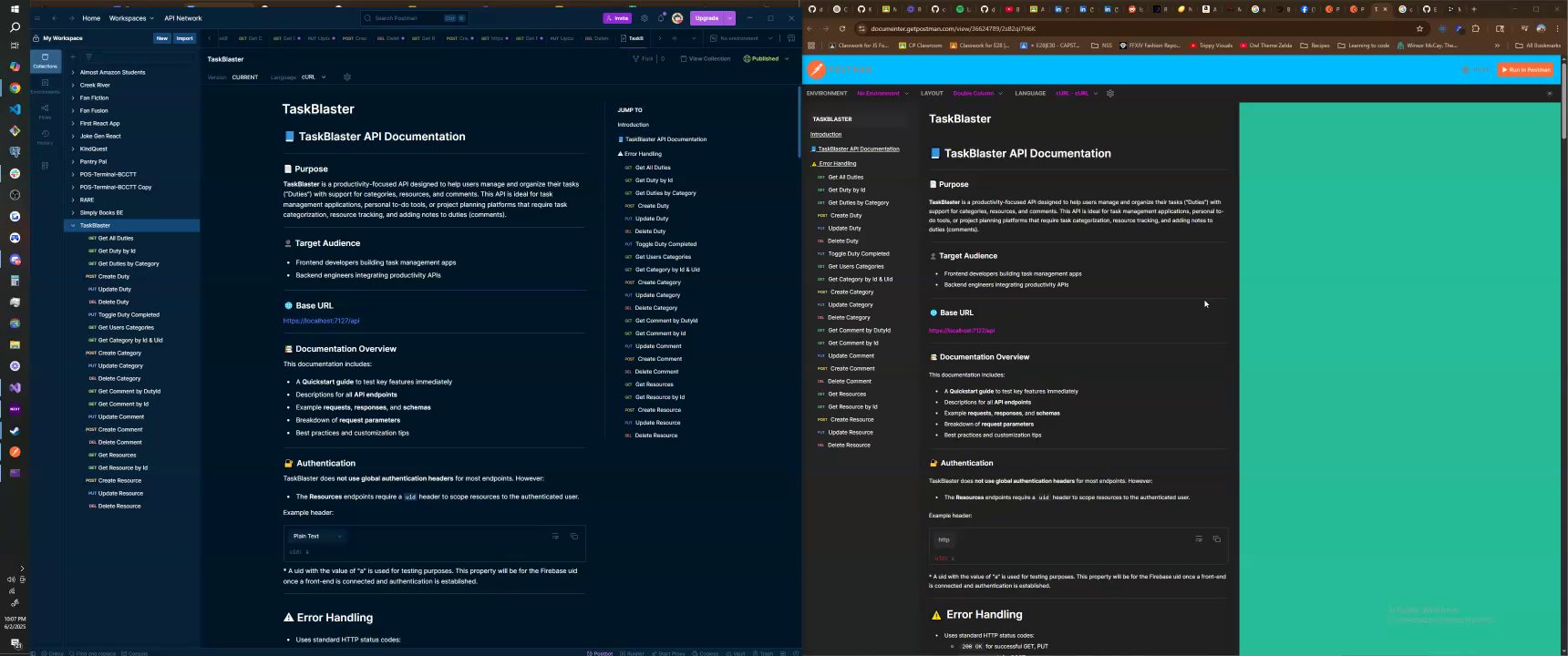Toggle word wrap in Plain Text snippet
Viewport: 1568px width, 656px height.
pos(555,537)
